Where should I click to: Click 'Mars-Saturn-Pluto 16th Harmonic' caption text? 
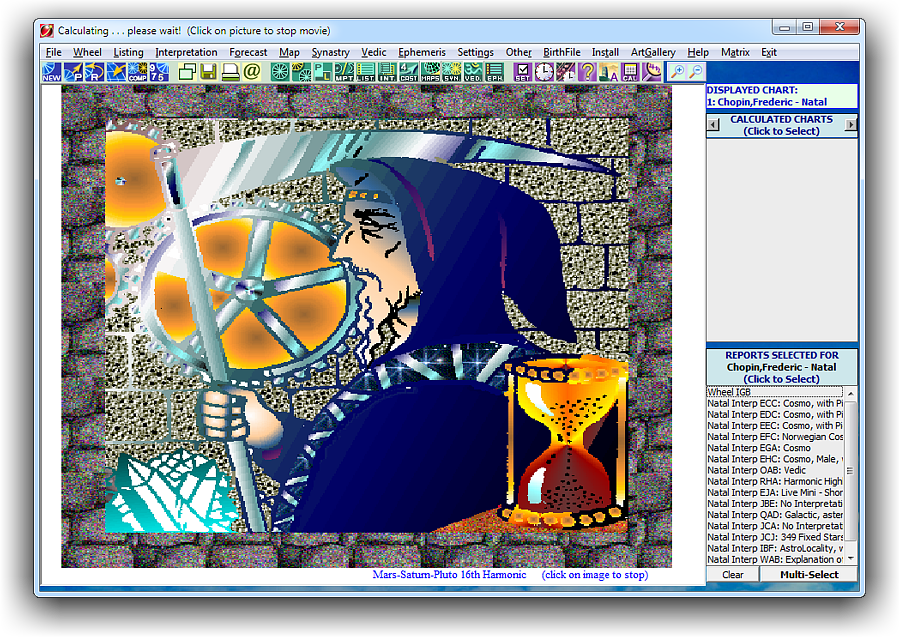point(449,575)
